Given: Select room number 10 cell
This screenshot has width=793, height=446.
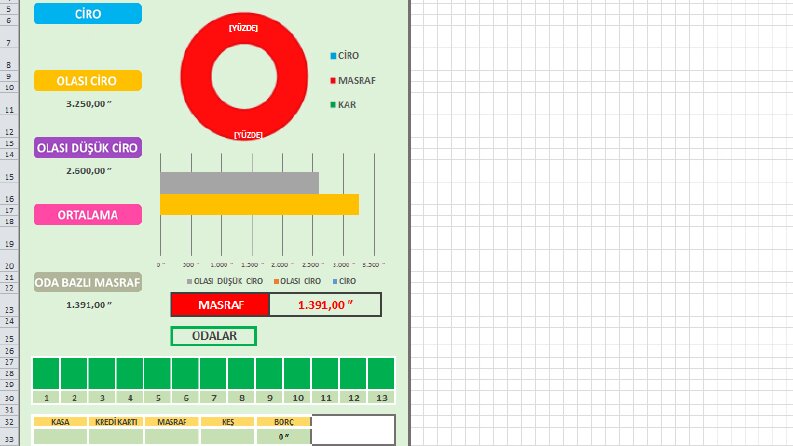Looking at the screenshot, I should [297, 397].
